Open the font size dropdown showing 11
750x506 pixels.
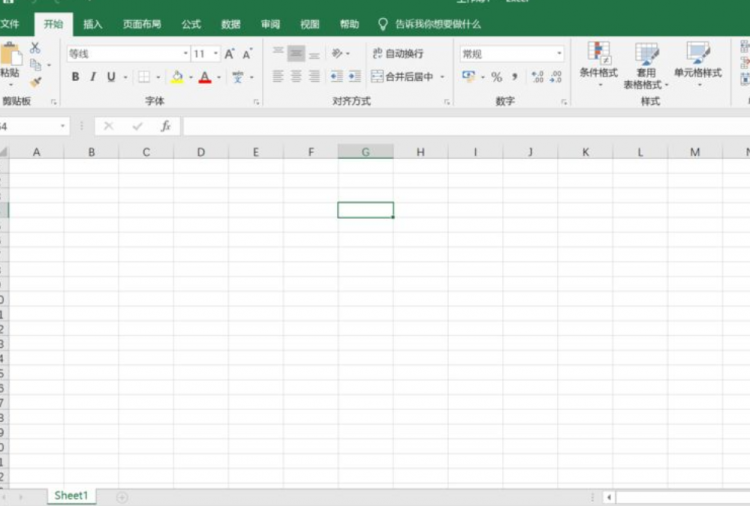[x=216, y=54]
